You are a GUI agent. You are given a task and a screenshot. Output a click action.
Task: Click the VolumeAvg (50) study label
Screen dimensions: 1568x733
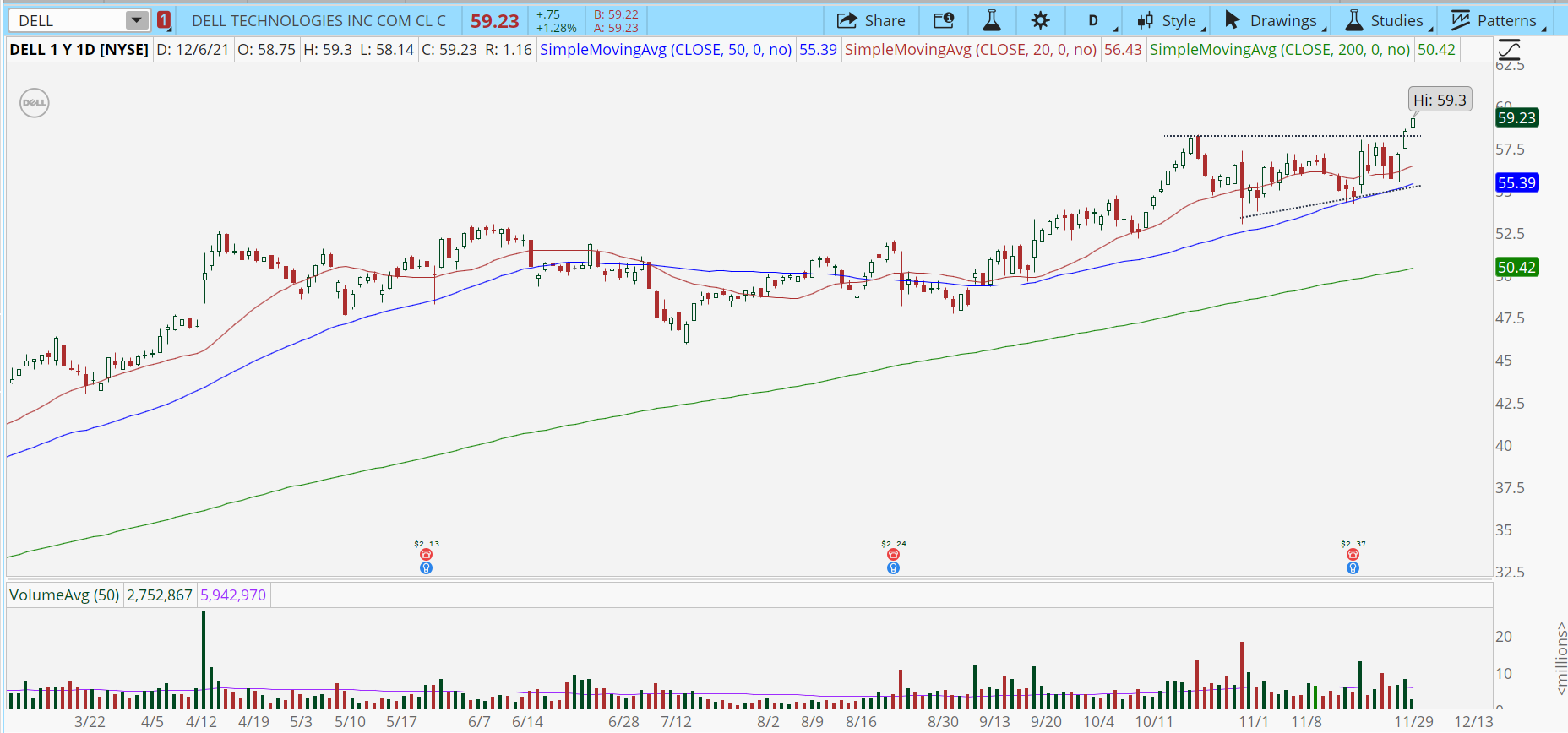coord(64,595)
